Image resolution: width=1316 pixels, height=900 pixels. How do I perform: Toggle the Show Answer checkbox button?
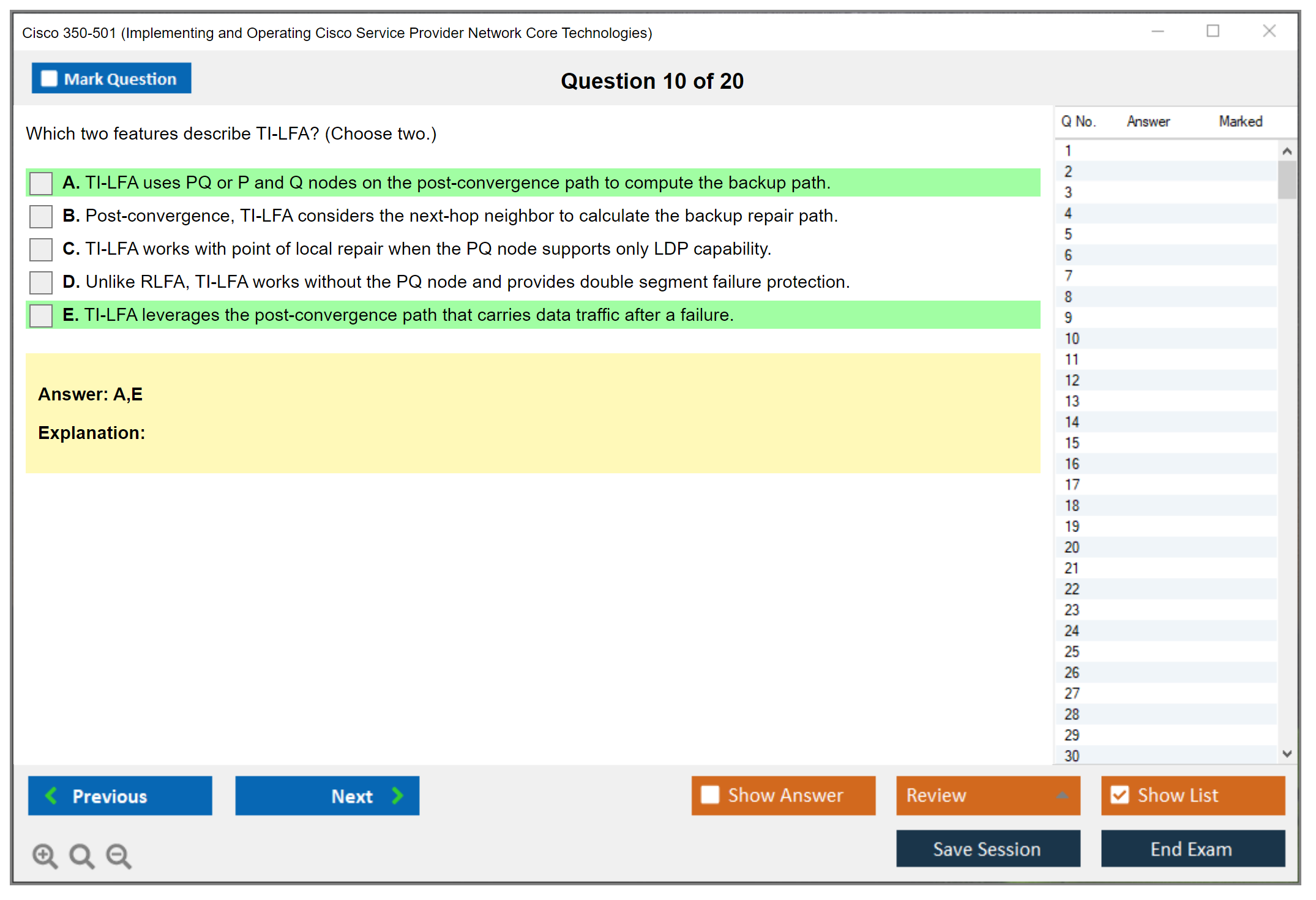[710, 795]
